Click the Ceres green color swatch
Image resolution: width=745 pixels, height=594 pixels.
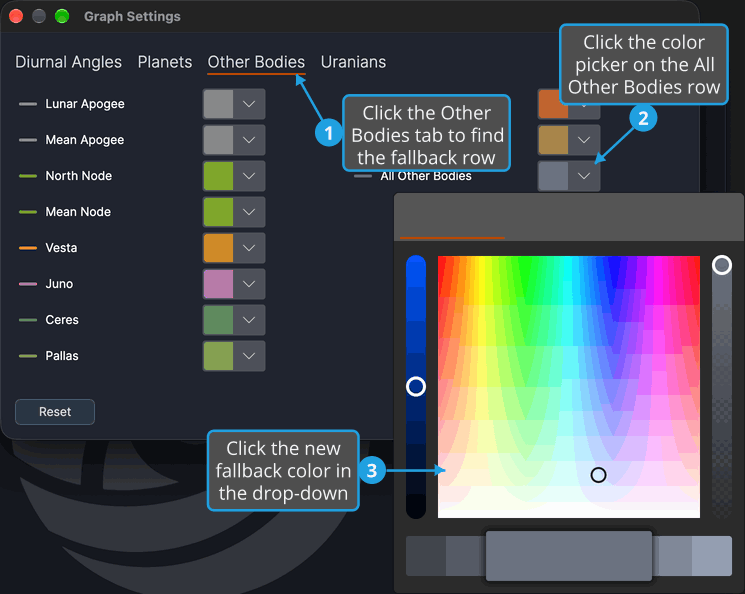219,320
